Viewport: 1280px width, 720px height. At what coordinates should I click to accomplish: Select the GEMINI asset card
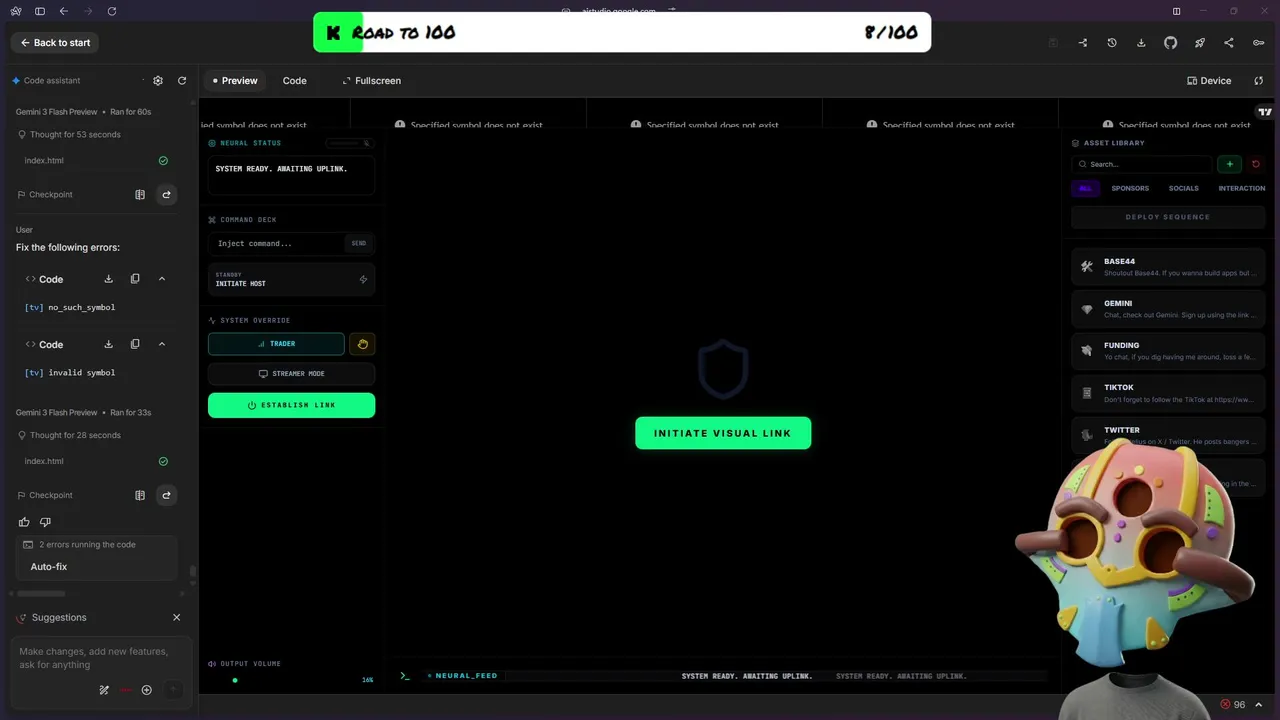(x=1167, y=309)
